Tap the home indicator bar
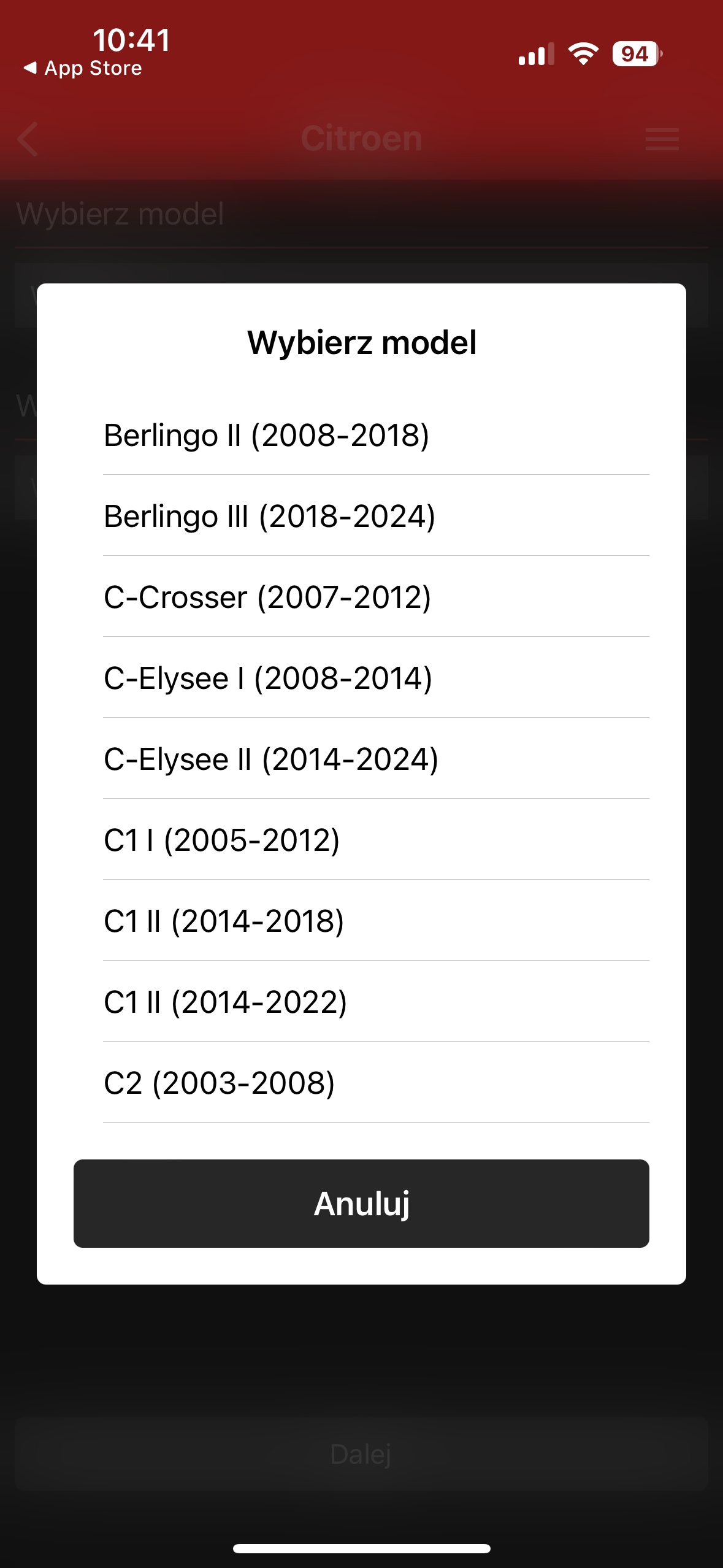Screen dimensions: 723x1568 click(x=361, y=1548)
